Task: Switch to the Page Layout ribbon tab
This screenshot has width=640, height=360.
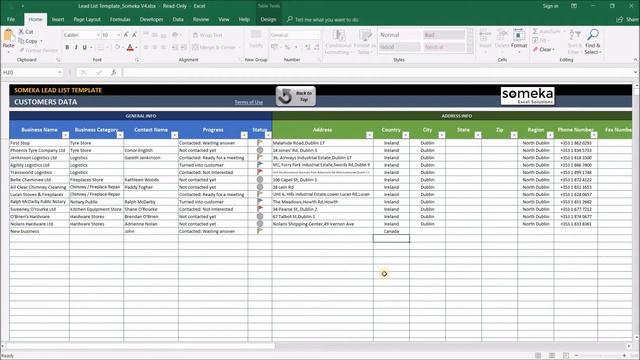Action: pyautogui.click(x=87, y=19)
